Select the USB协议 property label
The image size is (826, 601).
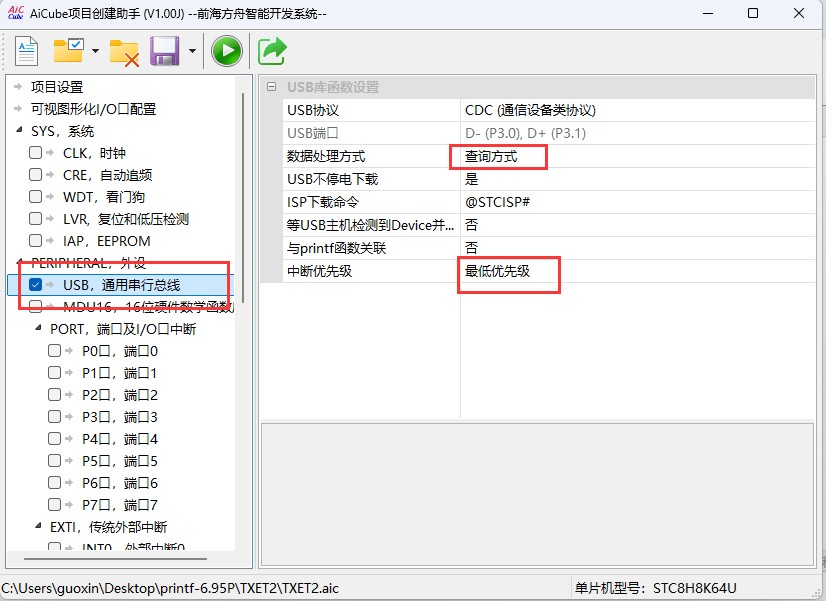[x=313, y=110]
